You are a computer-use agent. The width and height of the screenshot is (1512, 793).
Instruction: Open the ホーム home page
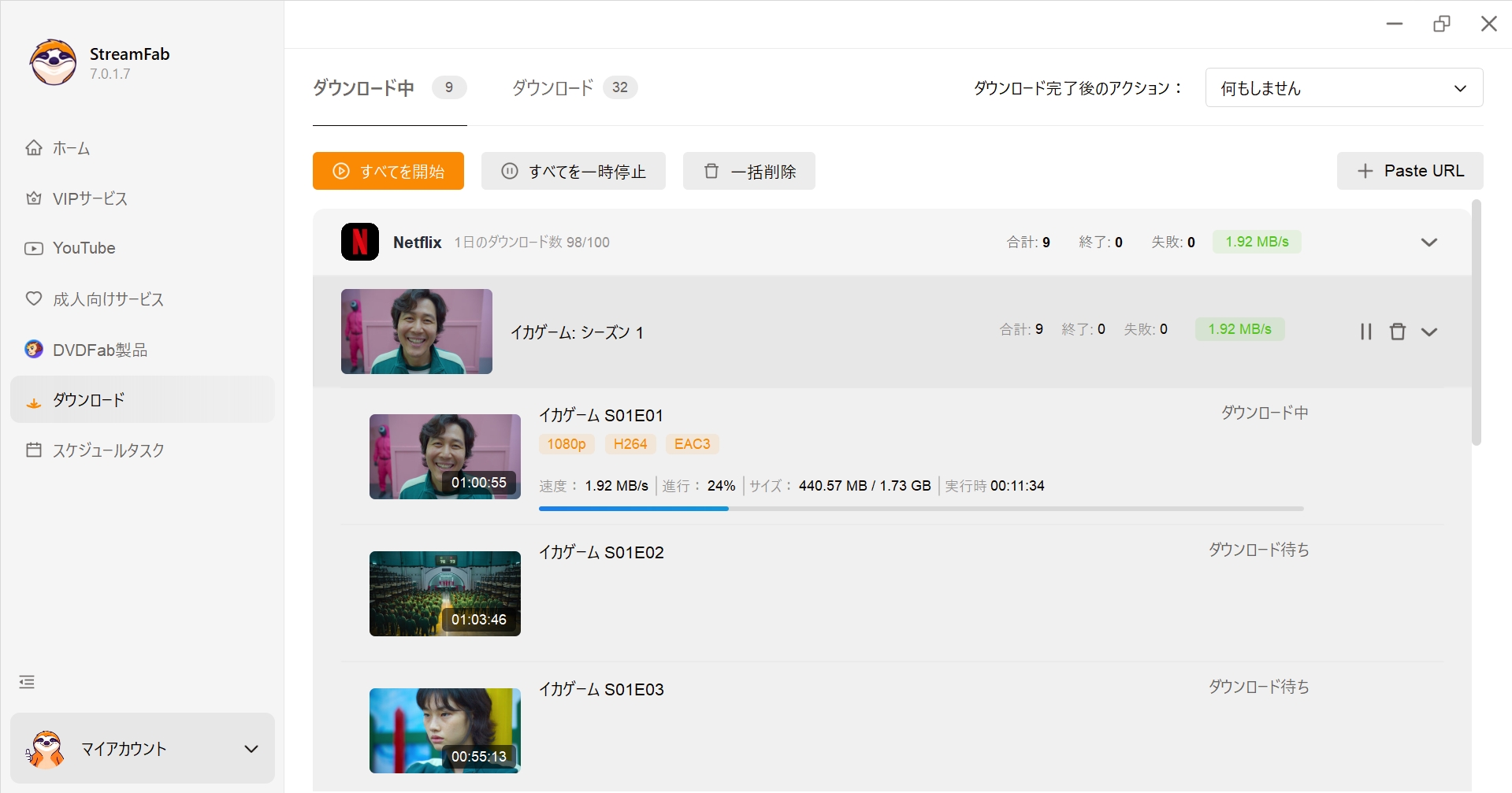coord(71,148)
